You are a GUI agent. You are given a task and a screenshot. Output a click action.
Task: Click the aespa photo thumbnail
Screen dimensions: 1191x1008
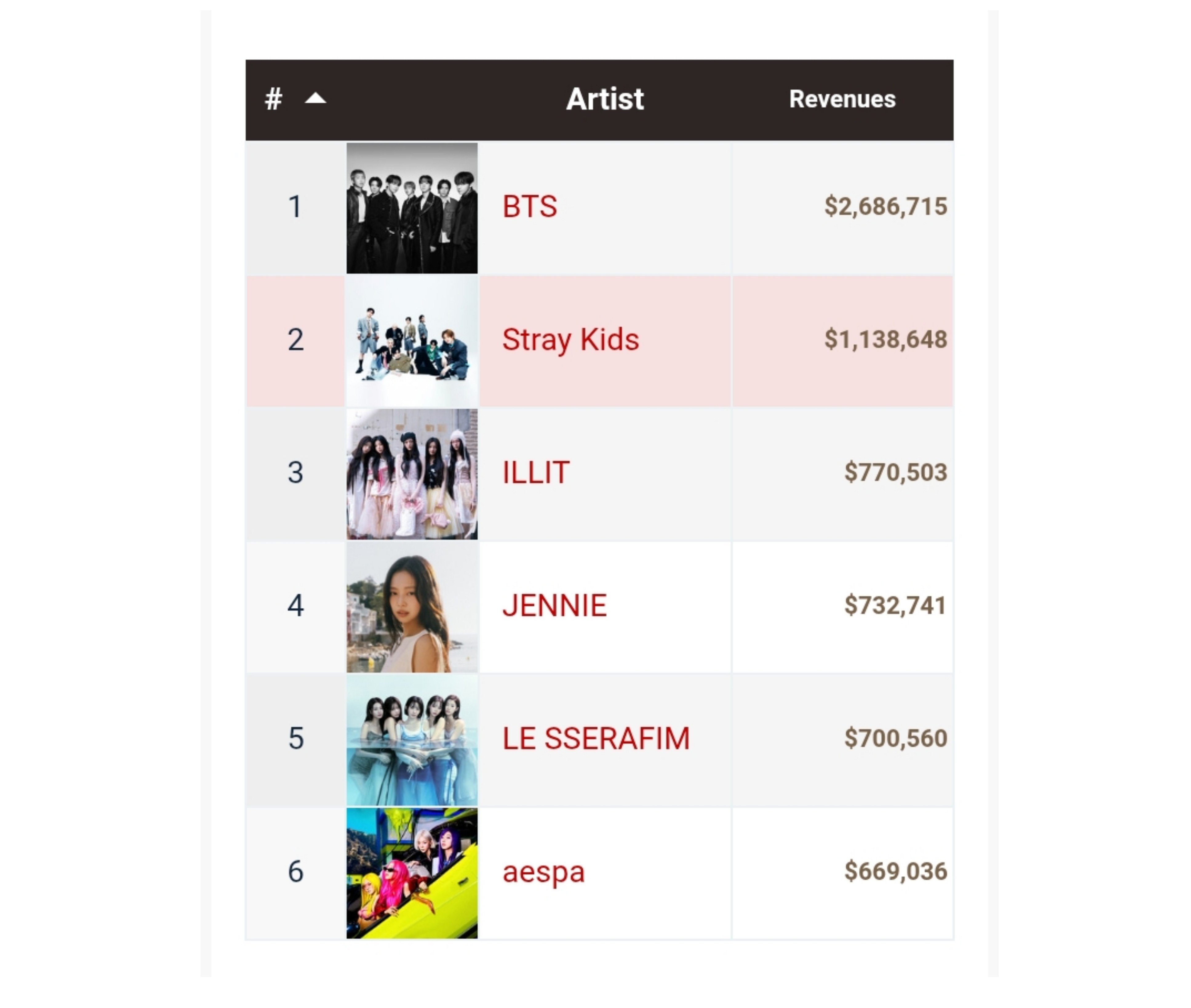(x=412, y=873)
